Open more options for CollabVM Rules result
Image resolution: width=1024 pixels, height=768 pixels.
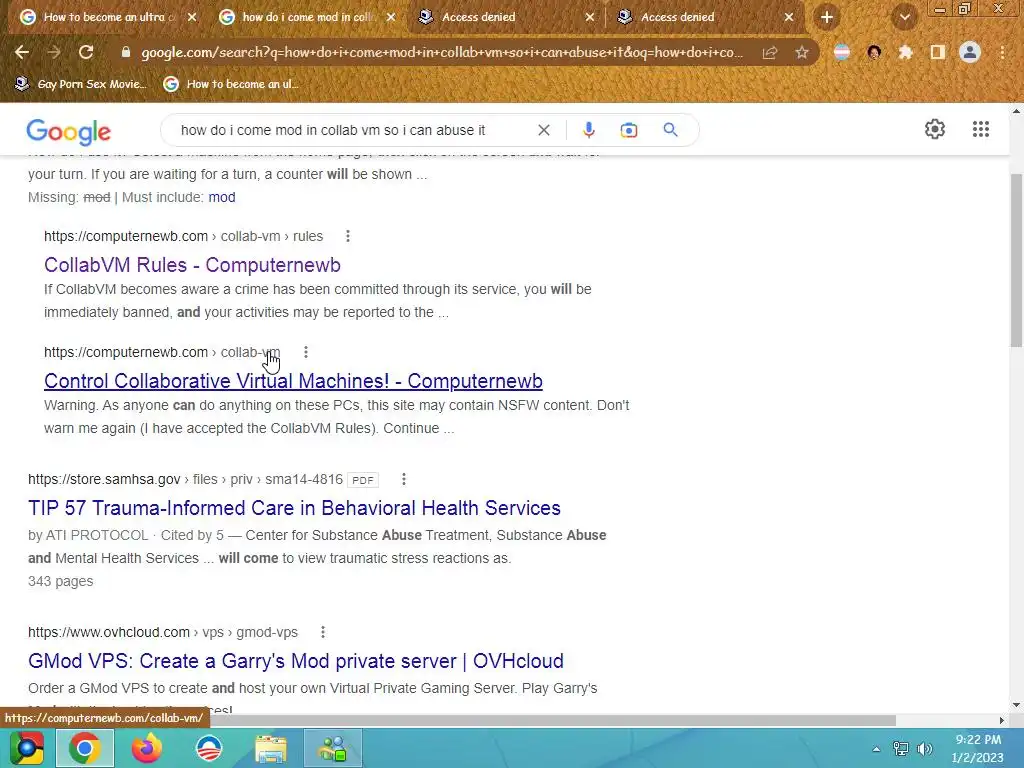pos(348,236)
